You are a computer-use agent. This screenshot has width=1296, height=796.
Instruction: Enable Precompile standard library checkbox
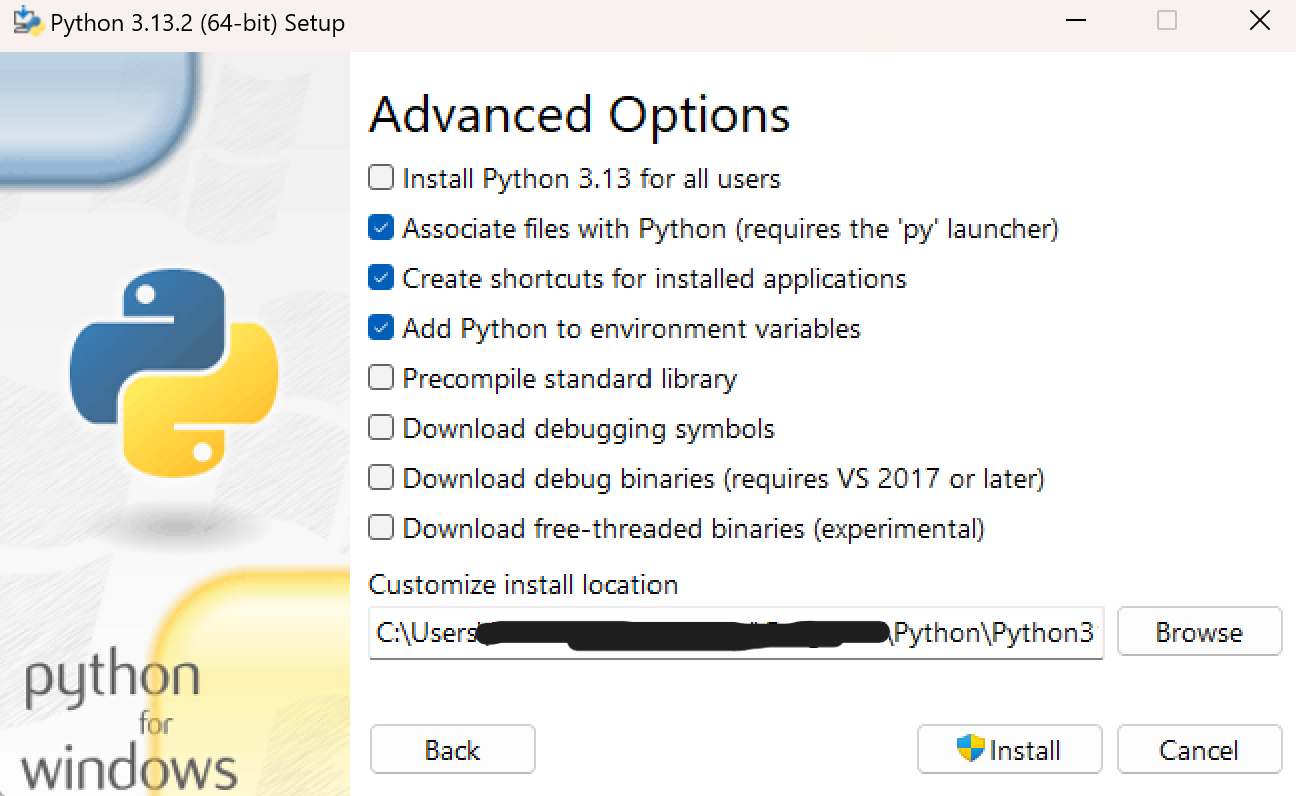pyautogui.click(x=381, y=378)
